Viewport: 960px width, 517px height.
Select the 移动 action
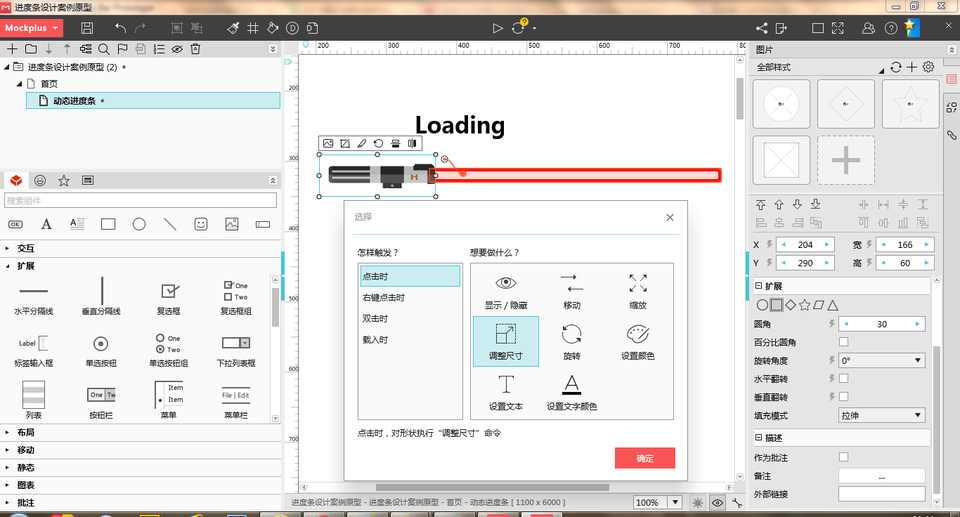(x=572, y=292)
